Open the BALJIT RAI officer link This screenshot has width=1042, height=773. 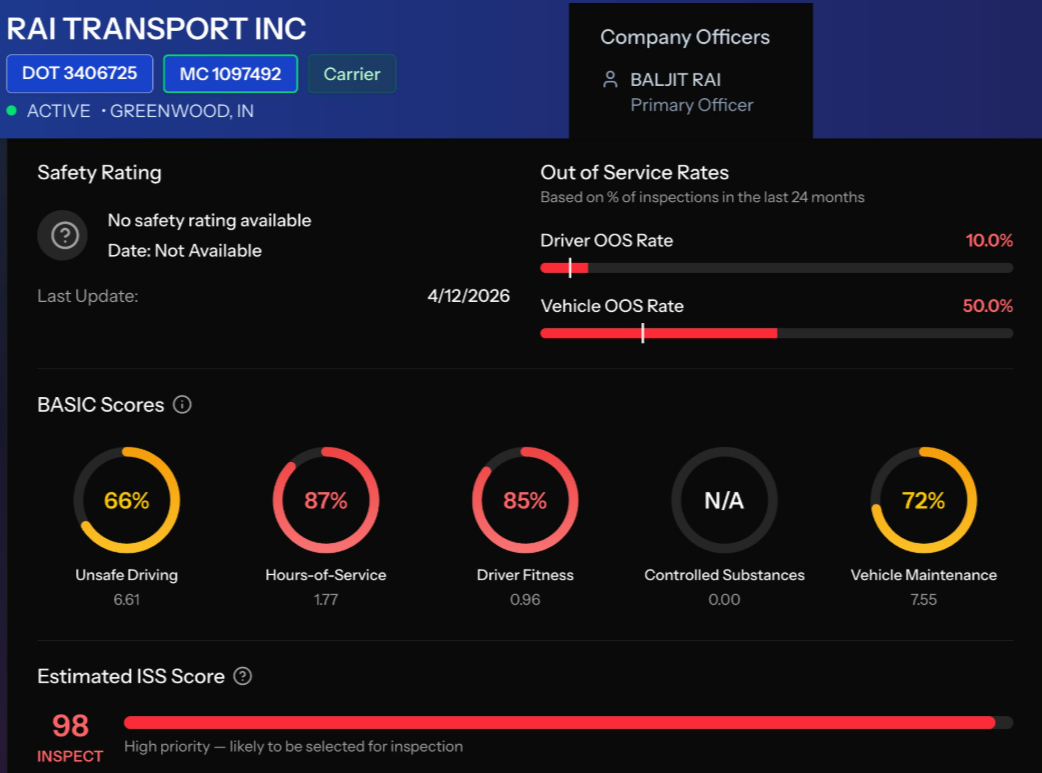coord(675,80)
